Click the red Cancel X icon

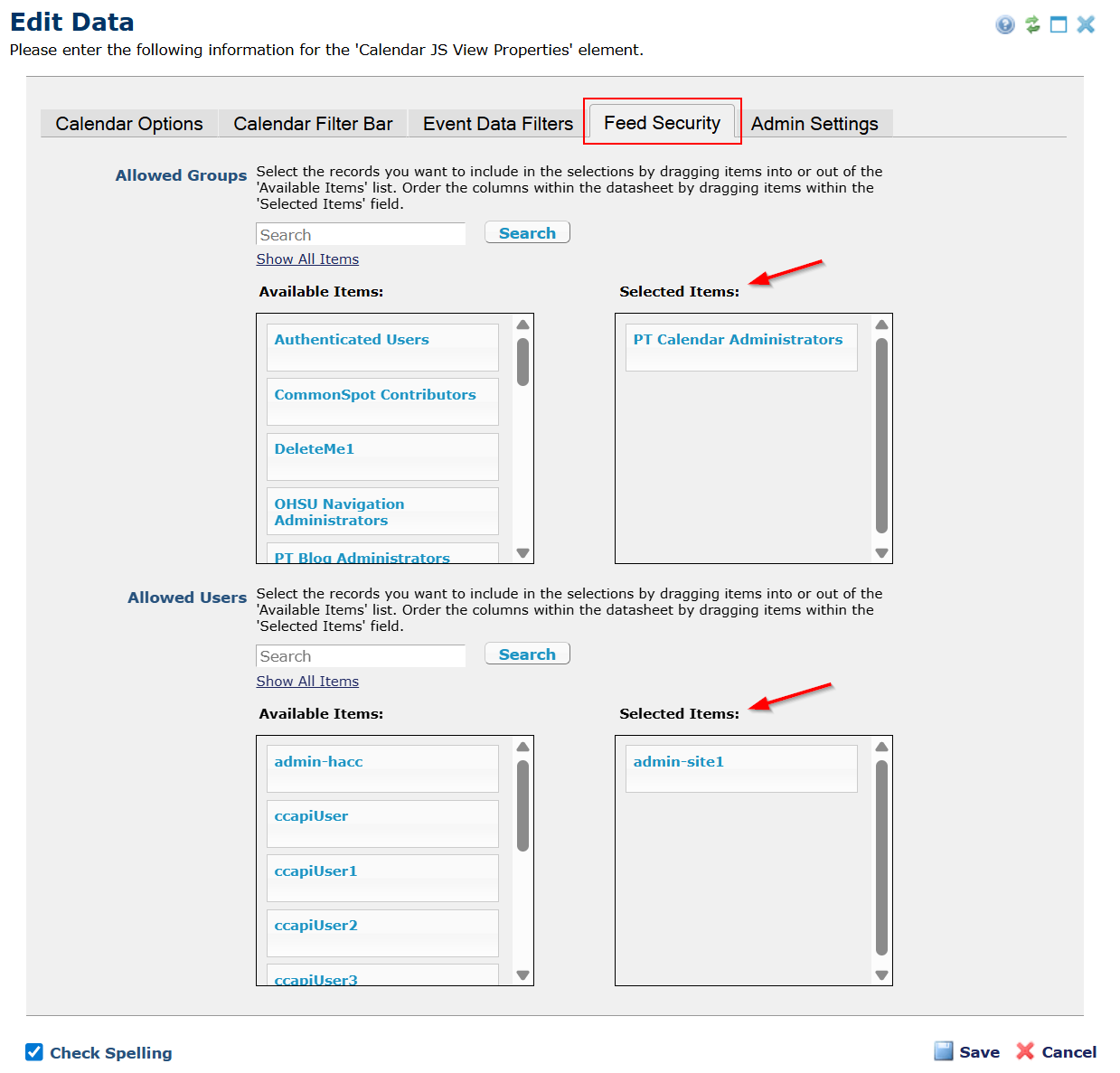1024,1050
